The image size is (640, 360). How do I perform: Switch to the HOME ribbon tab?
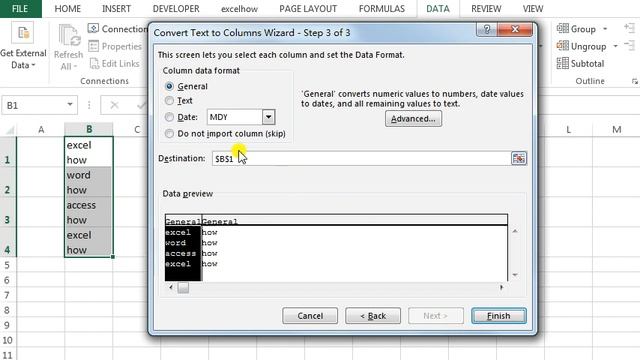[67, 9]
